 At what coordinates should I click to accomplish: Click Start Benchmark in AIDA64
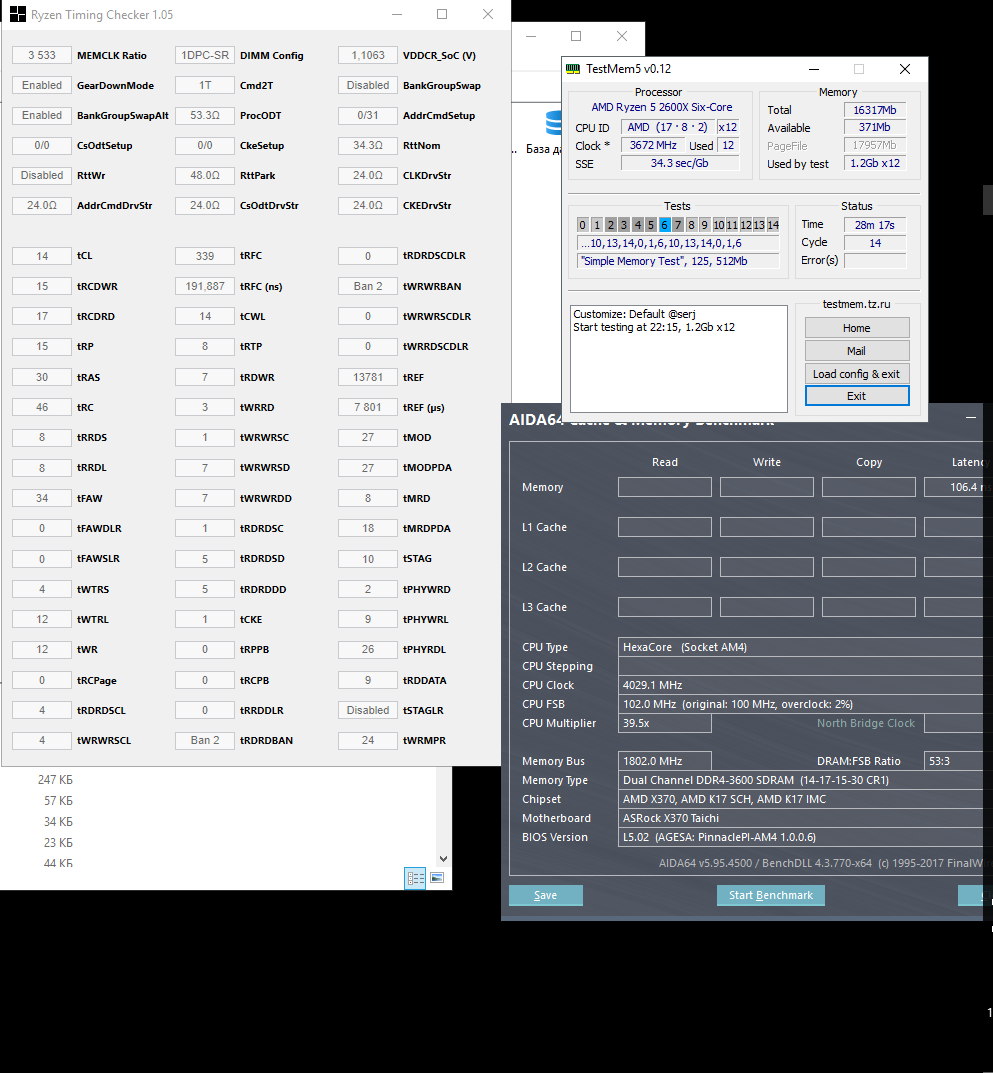pyautogui.click(x=771, y=895)
